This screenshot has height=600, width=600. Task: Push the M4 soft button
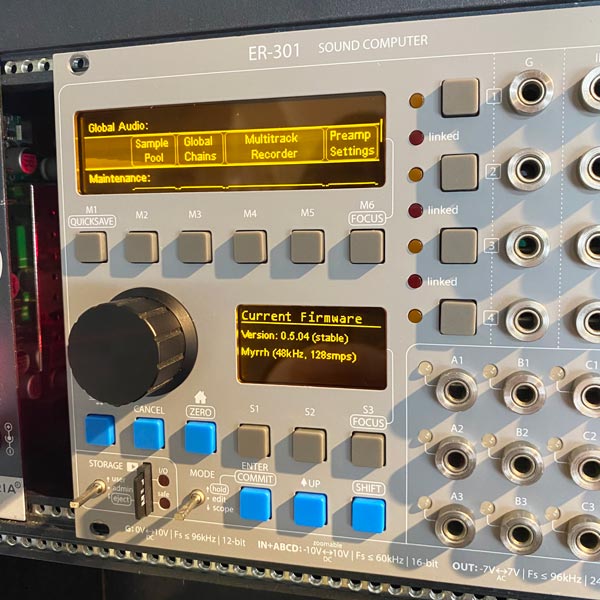click(x=250, y=247)
